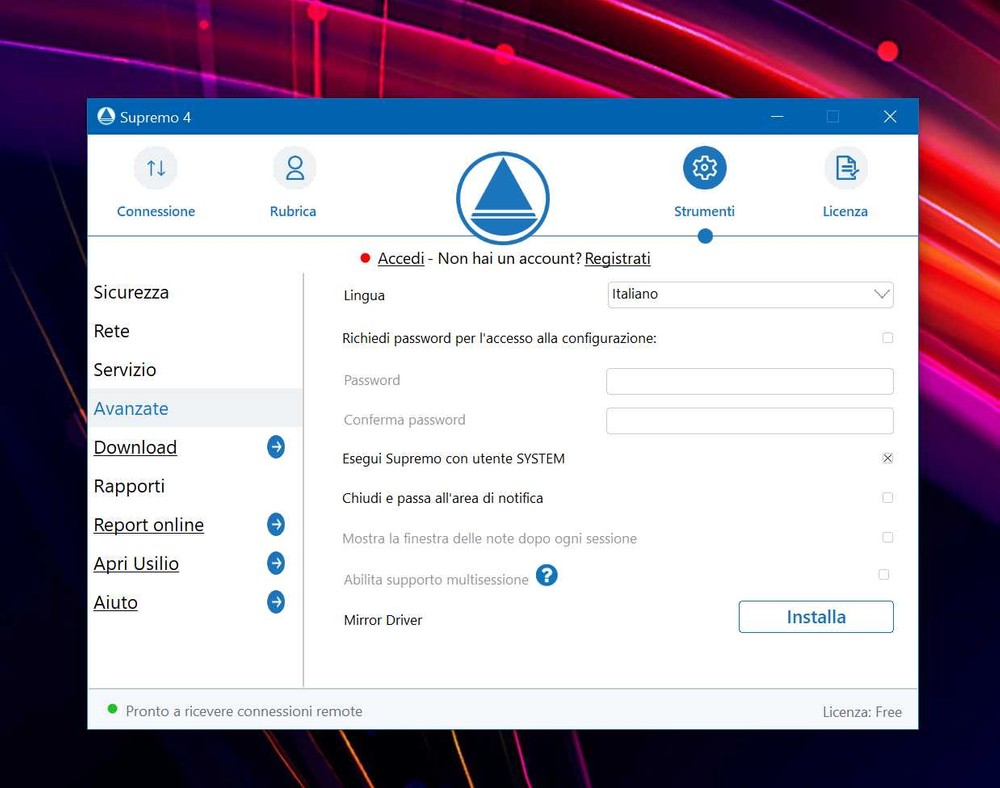Toggle Esegui Supremo con utente SYSTEM checkbox
This screenshot has width=1000, height=788.
coord(887,458)
